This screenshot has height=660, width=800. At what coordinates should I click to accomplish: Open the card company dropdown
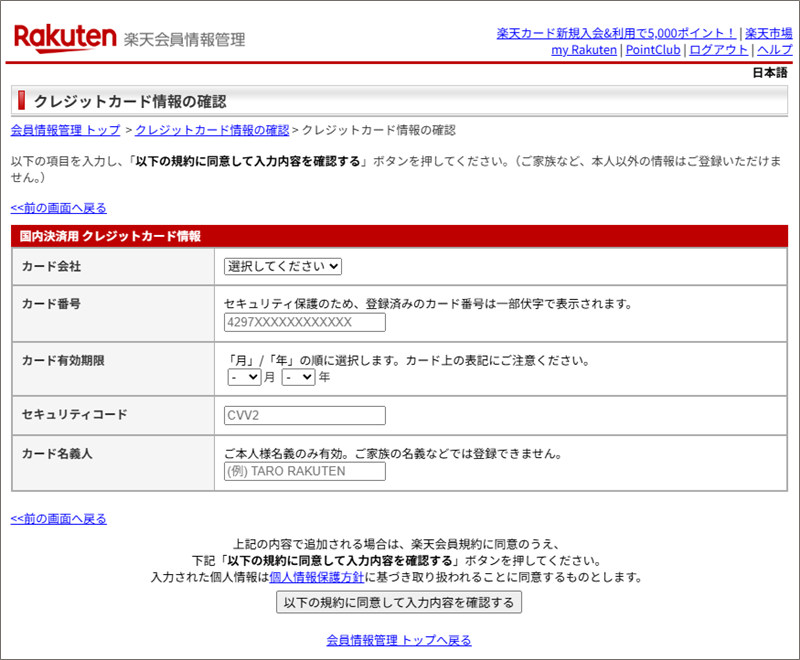pos(283,266)
